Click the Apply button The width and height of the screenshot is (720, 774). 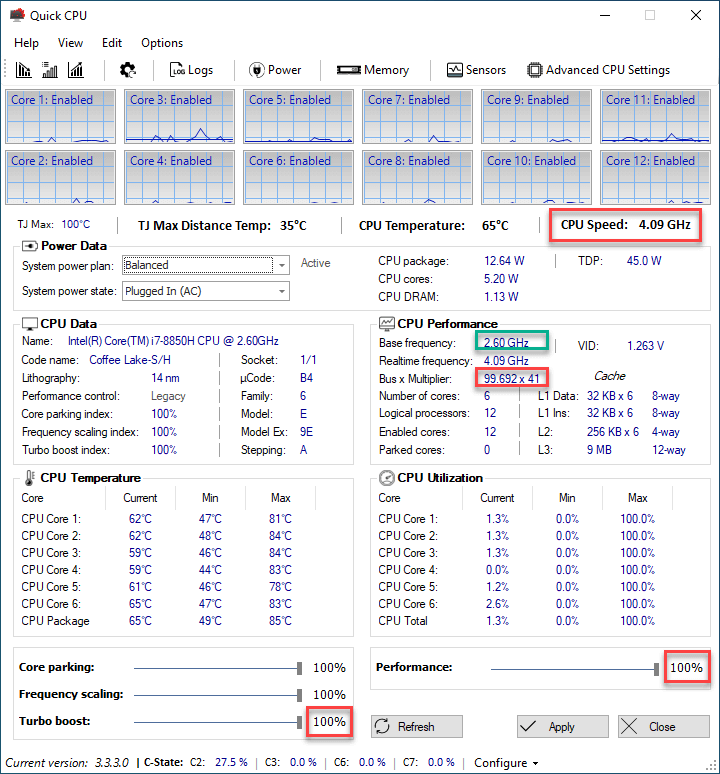pos(562,727)
